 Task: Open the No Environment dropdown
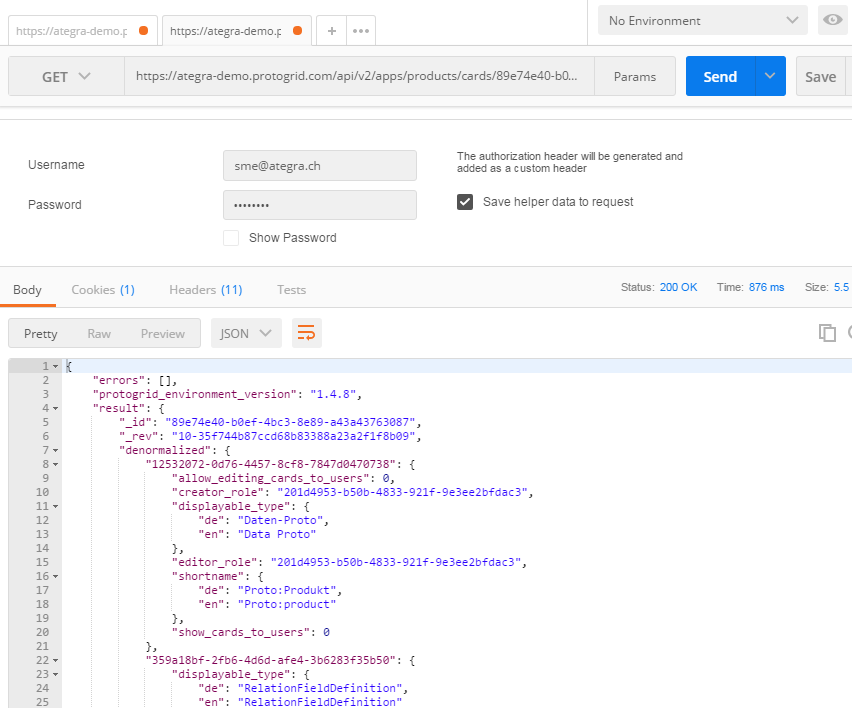coord(703,21)
